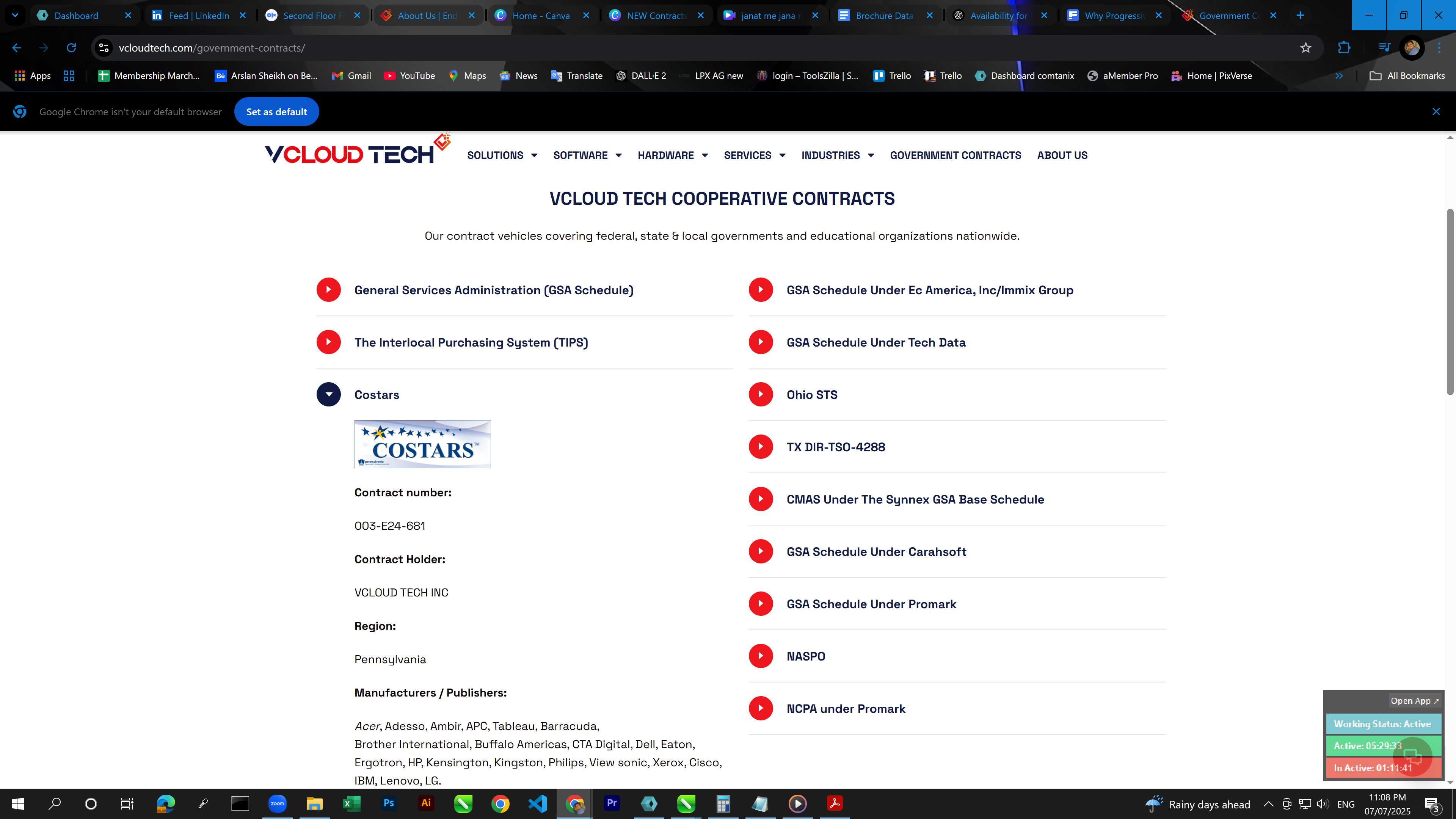Open Chrome three-dot menu

(1439, 48)
